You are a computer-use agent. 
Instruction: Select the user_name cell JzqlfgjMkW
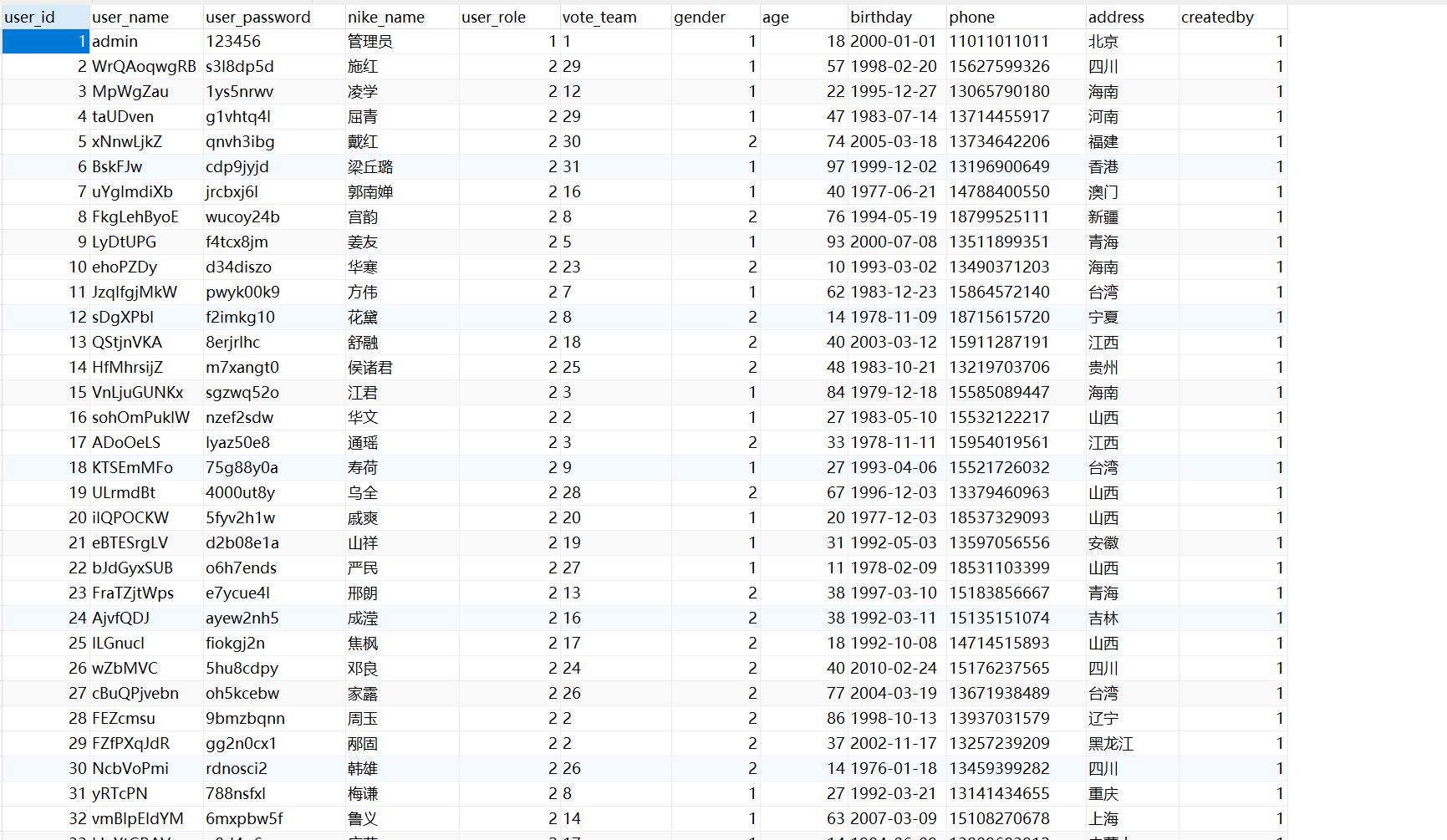point(145,292)
